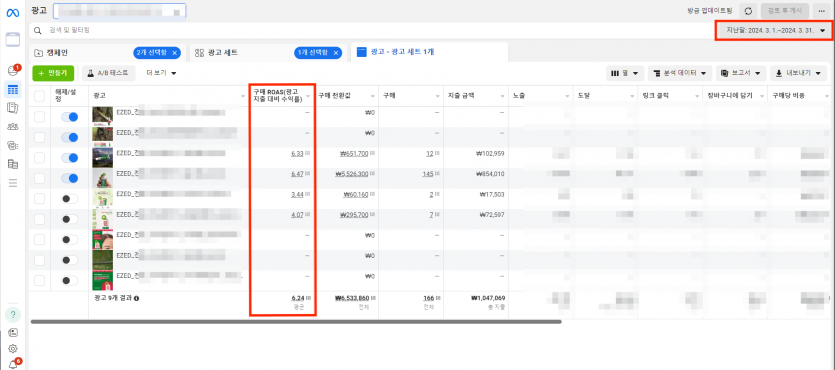The height and width of the screenshot is (370, 835).
Task: Open the 지출 금액 column header arrow
Action: pyautogui.click(x=502, y=96)
